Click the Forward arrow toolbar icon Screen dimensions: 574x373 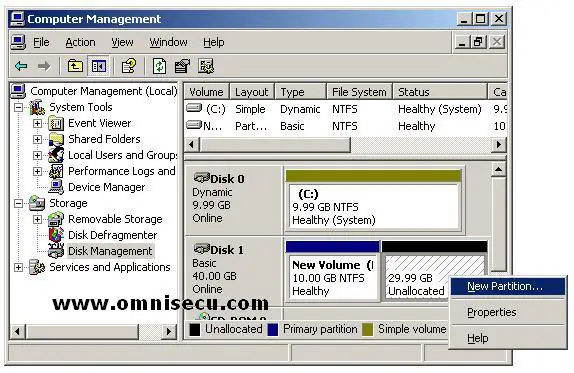(x=44, y=66)
